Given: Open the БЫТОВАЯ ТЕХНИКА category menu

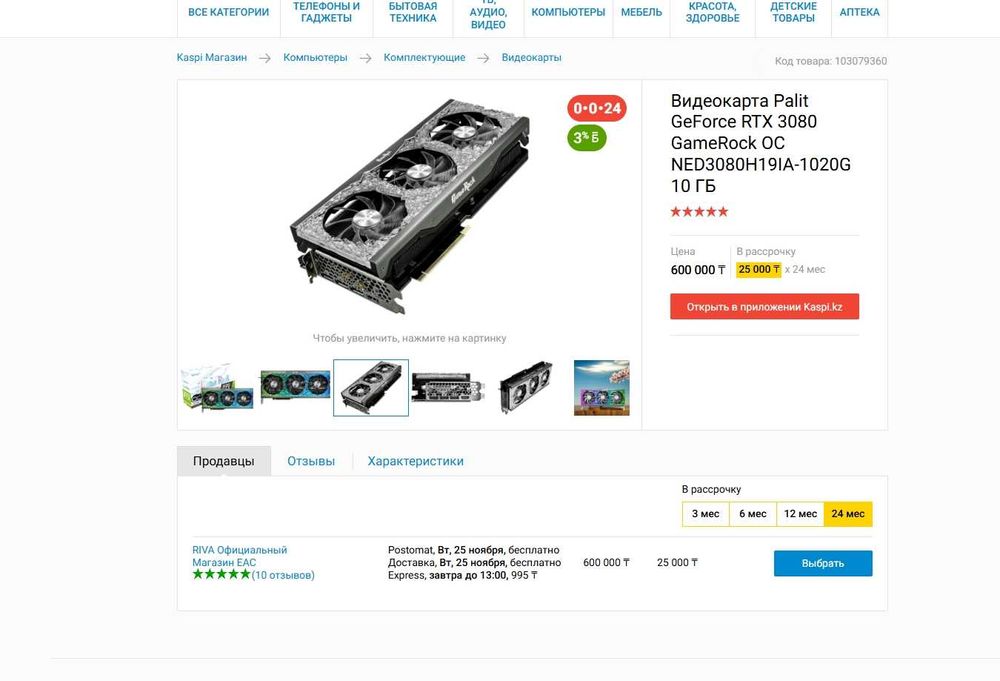Looking at the screenshot, I should tap(413, 12).
